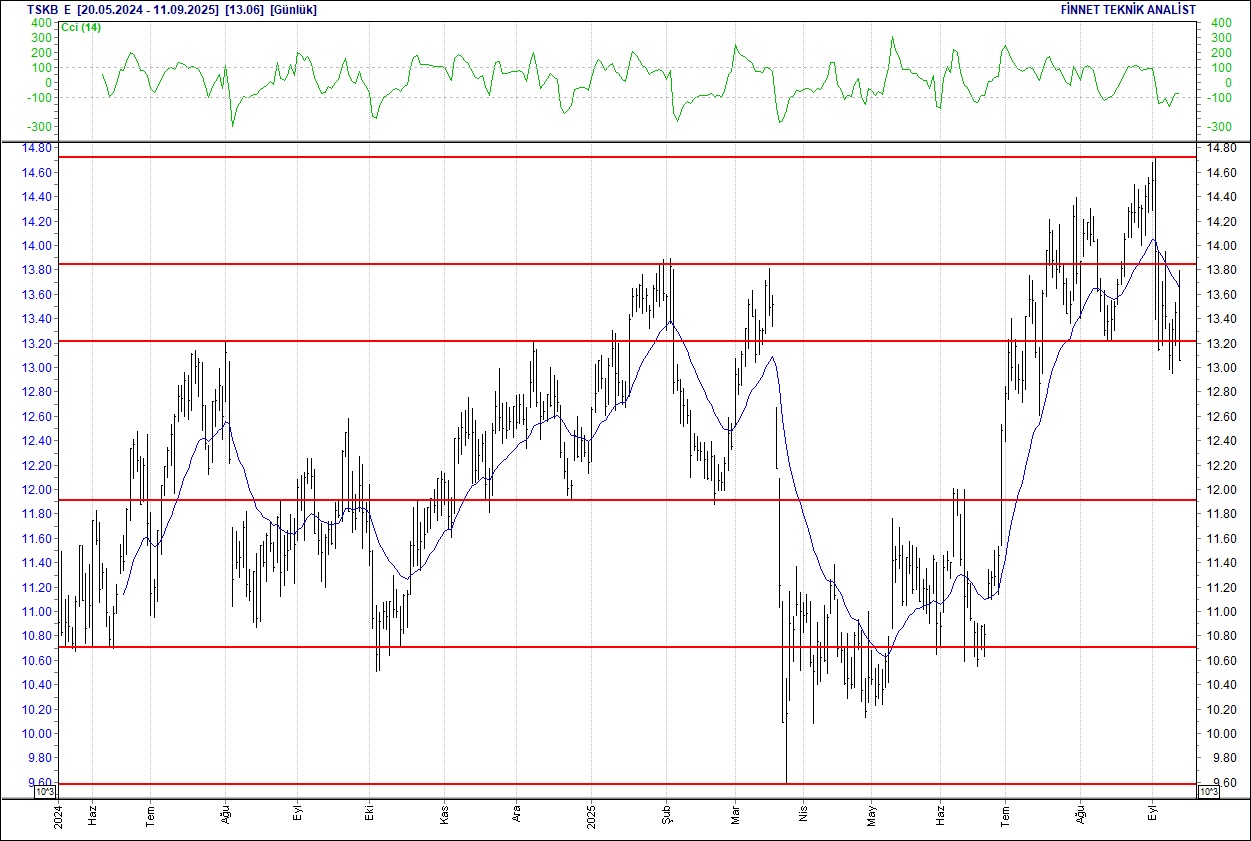Select the red horizontal line near 11.92
Screen dimensions: 1251x841
coord(628,499)
